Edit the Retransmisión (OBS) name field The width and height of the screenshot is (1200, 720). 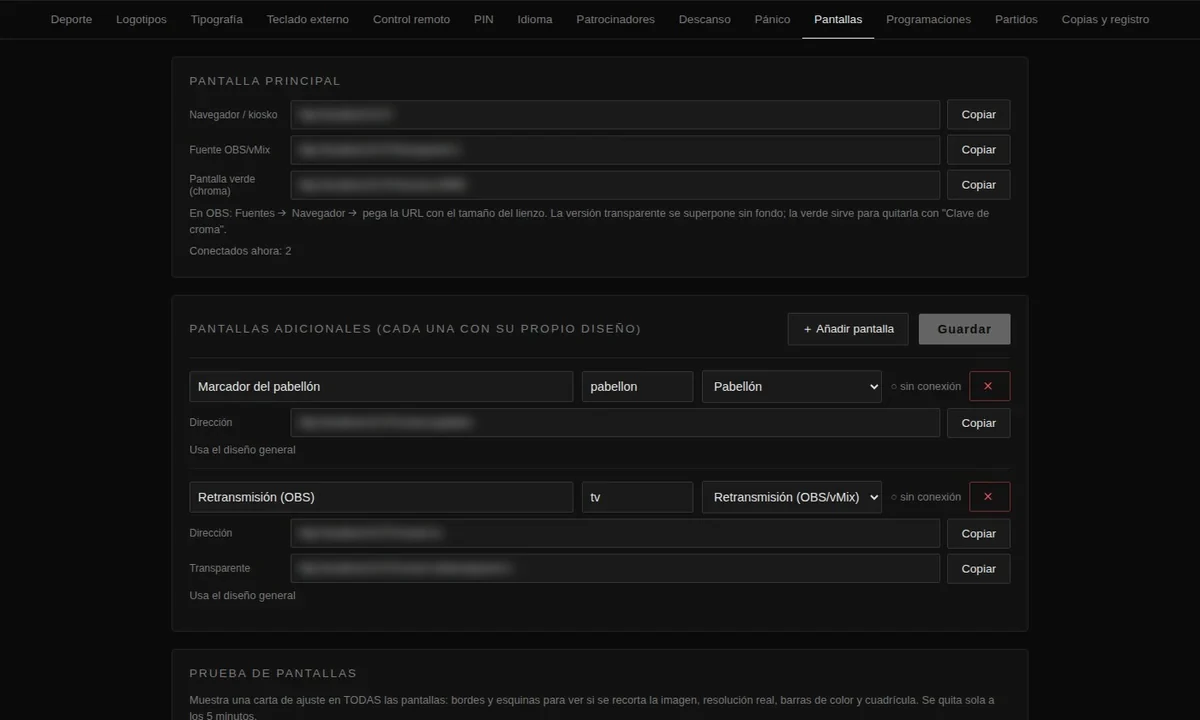(x=381, y=497)
